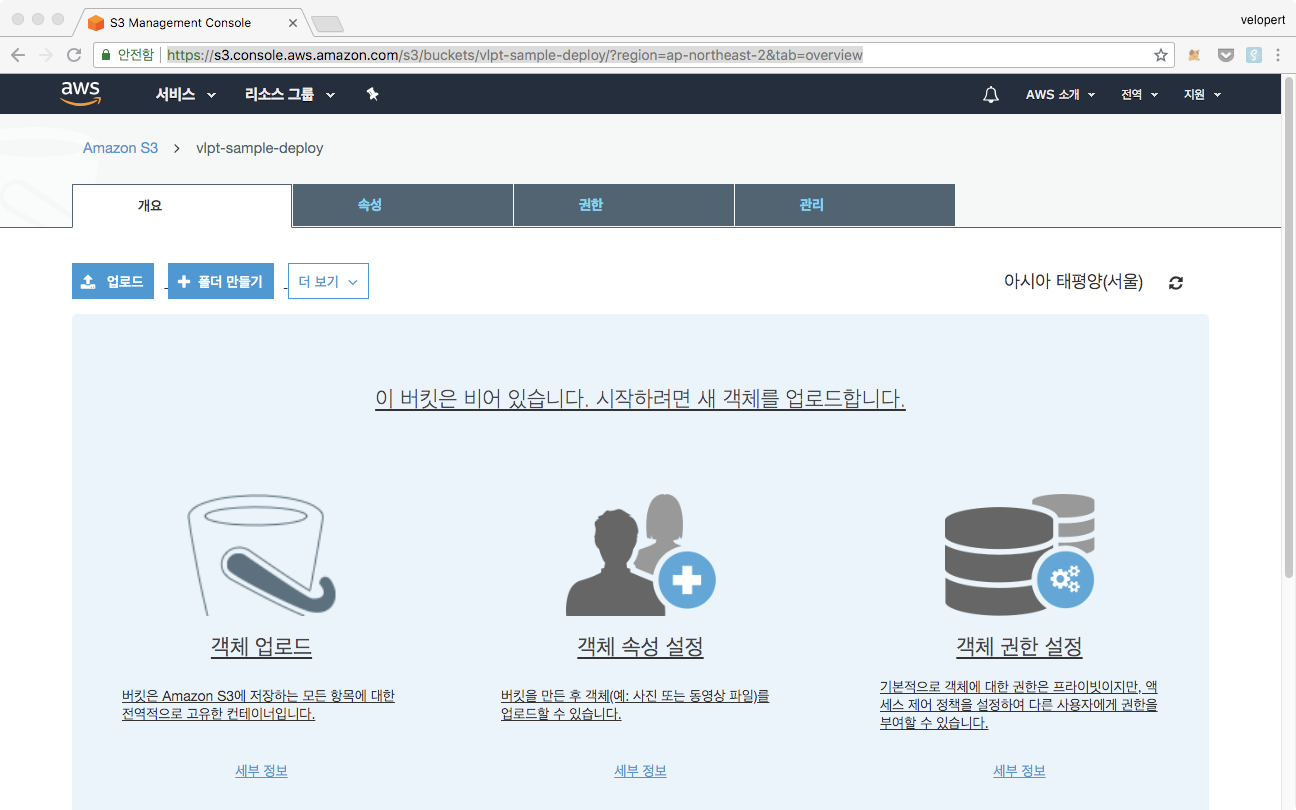This screenshot has height=810, width=1296.
Task: Expand the 리소스 그룹 dropdown
Action: click(x=290, y=94)
